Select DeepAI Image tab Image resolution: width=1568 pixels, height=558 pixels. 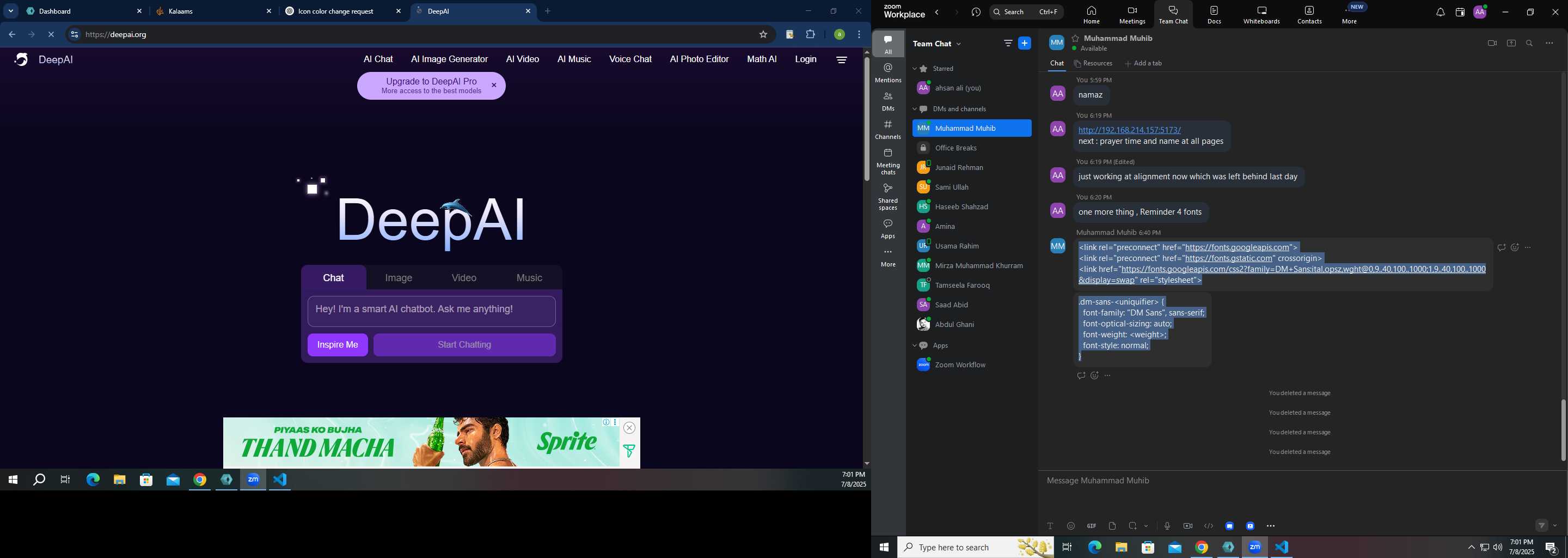pyautogui.click(x=399, y=278)
